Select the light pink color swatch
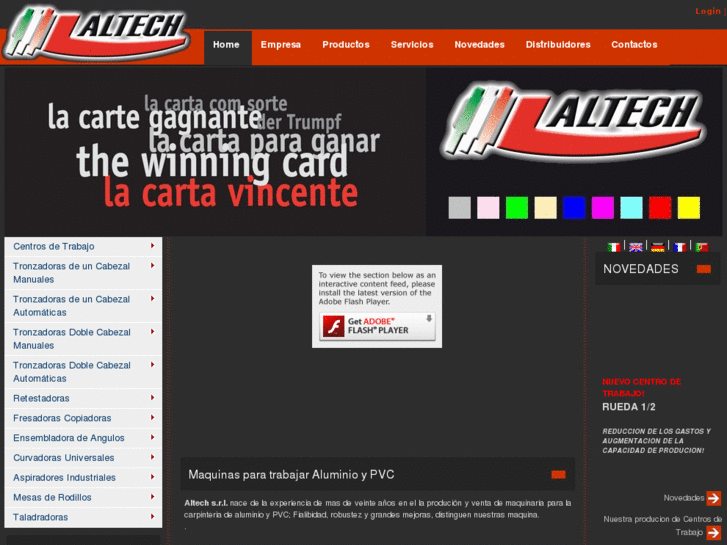Screen dimensions: 727x545 pyautogui.click(x=488, y=207)
